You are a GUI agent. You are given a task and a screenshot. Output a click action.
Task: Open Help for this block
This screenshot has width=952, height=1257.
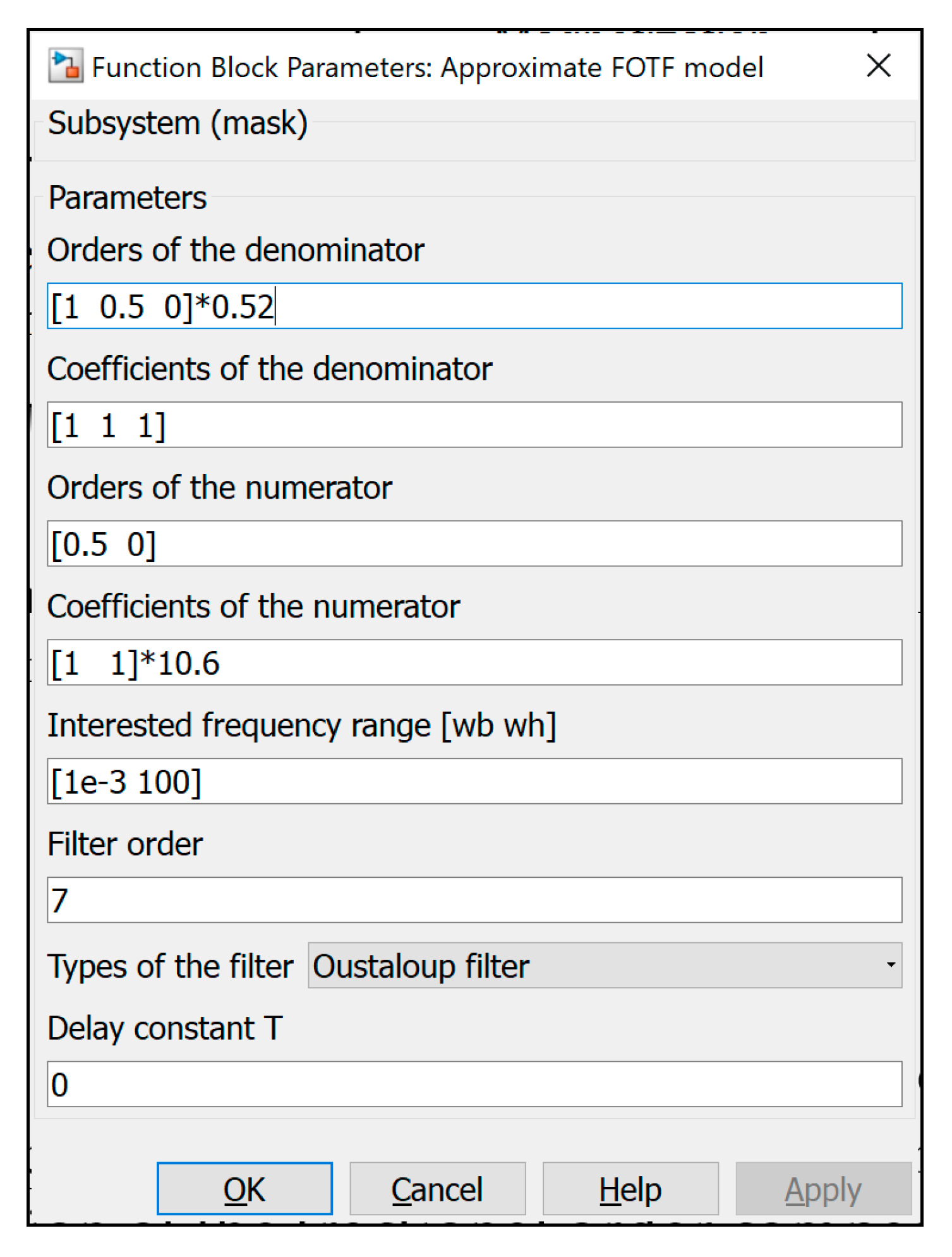pos(630,1189)
